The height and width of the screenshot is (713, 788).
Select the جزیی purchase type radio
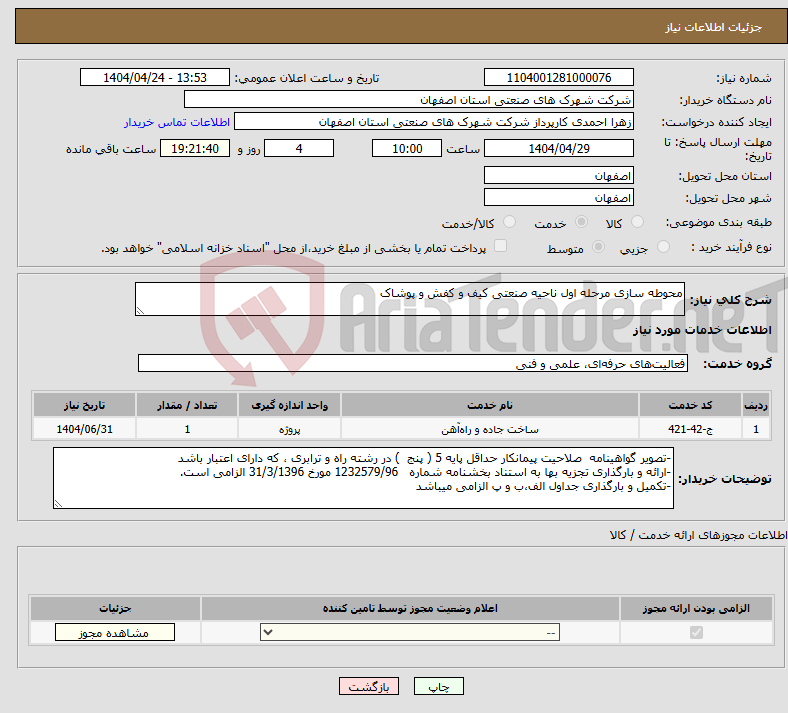(x=663, y=246)
